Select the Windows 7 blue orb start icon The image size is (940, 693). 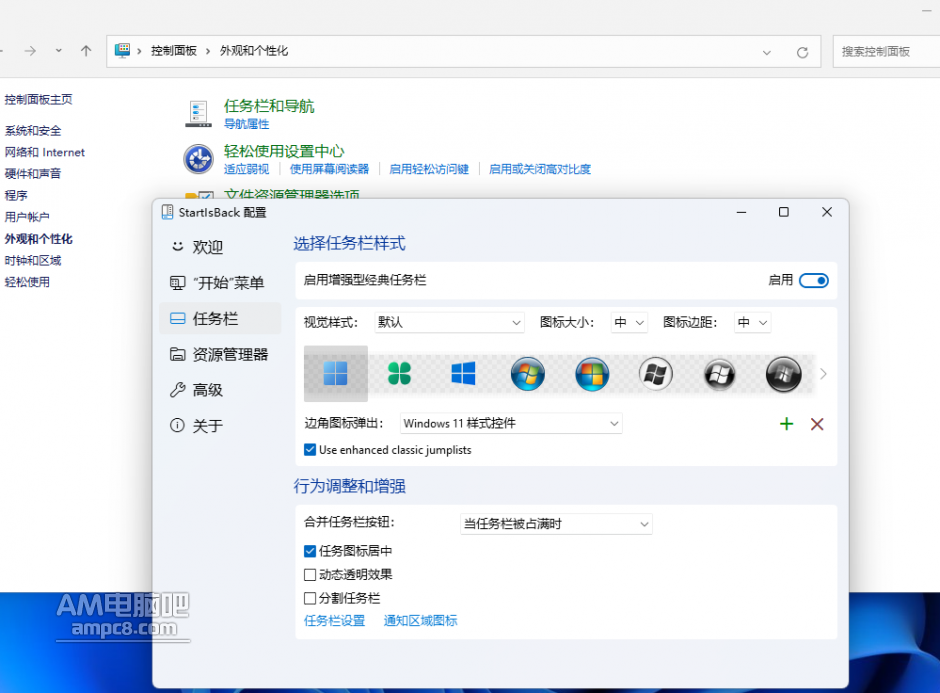click(528, 373)
